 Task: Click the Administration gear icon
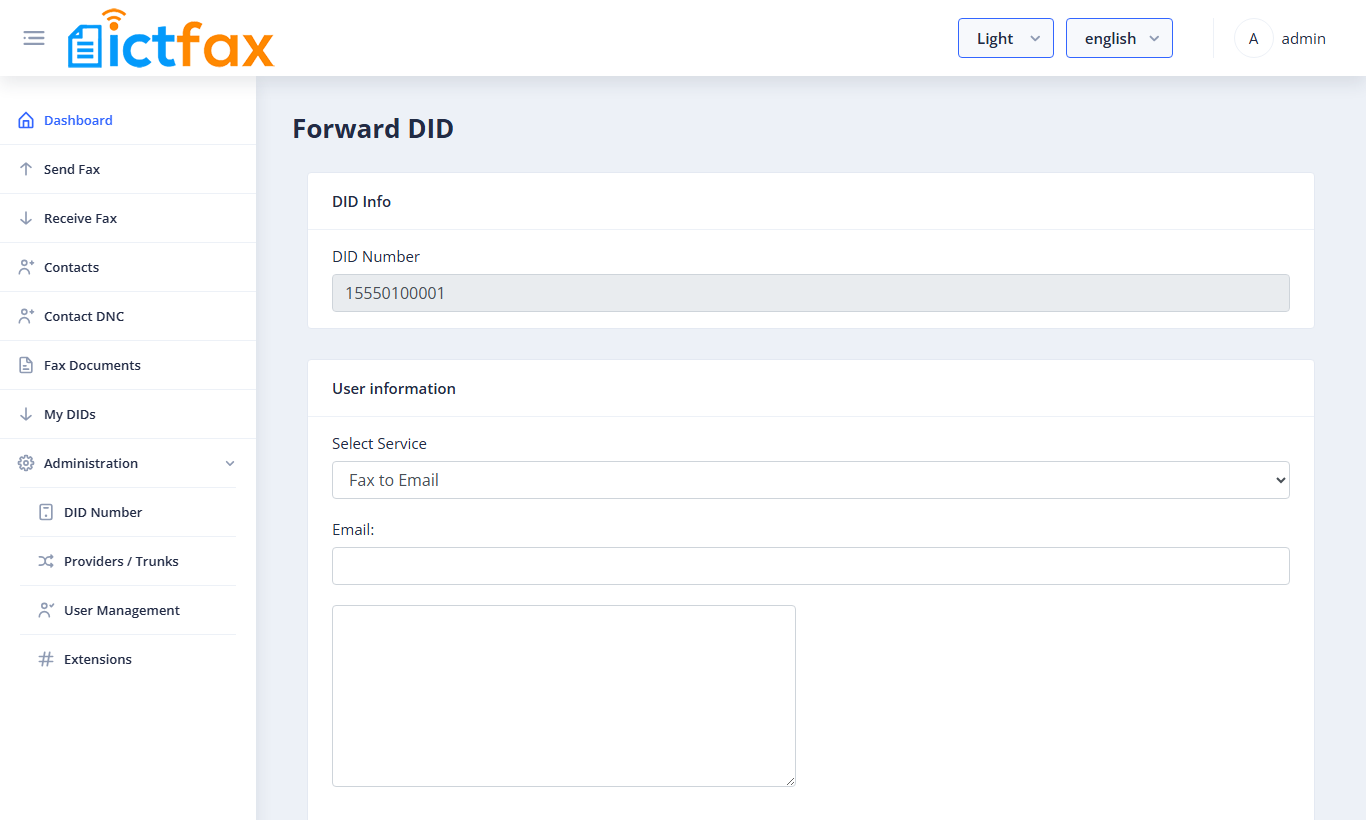[x=26, y=463]
